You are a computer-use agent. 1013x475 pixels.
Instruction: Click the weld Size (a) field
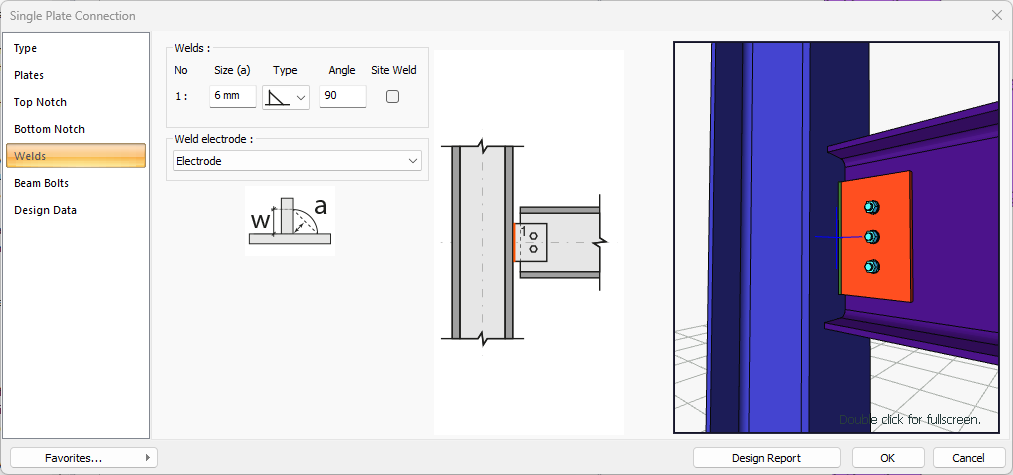point(233,96)
